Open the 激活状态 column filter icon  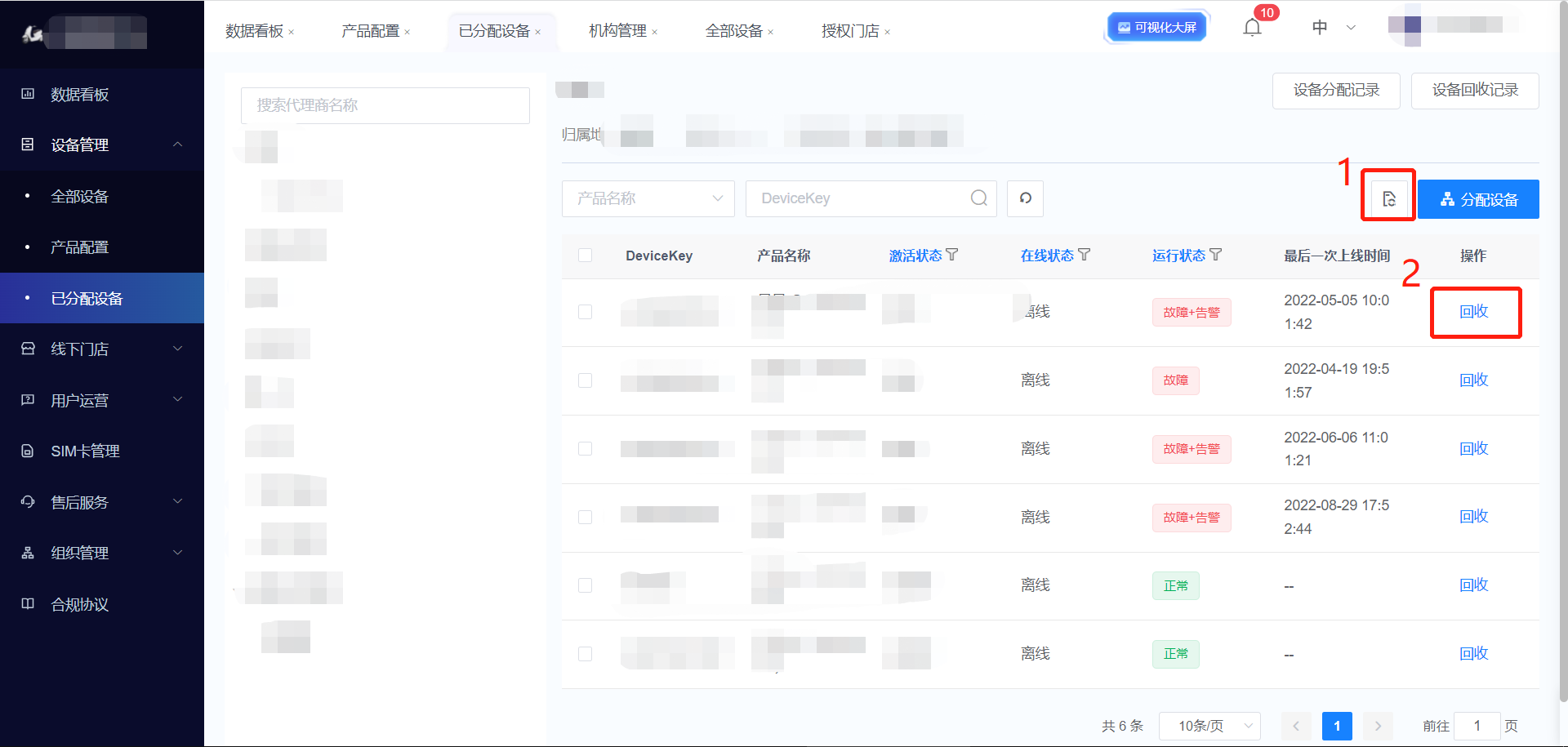[952, 255]
